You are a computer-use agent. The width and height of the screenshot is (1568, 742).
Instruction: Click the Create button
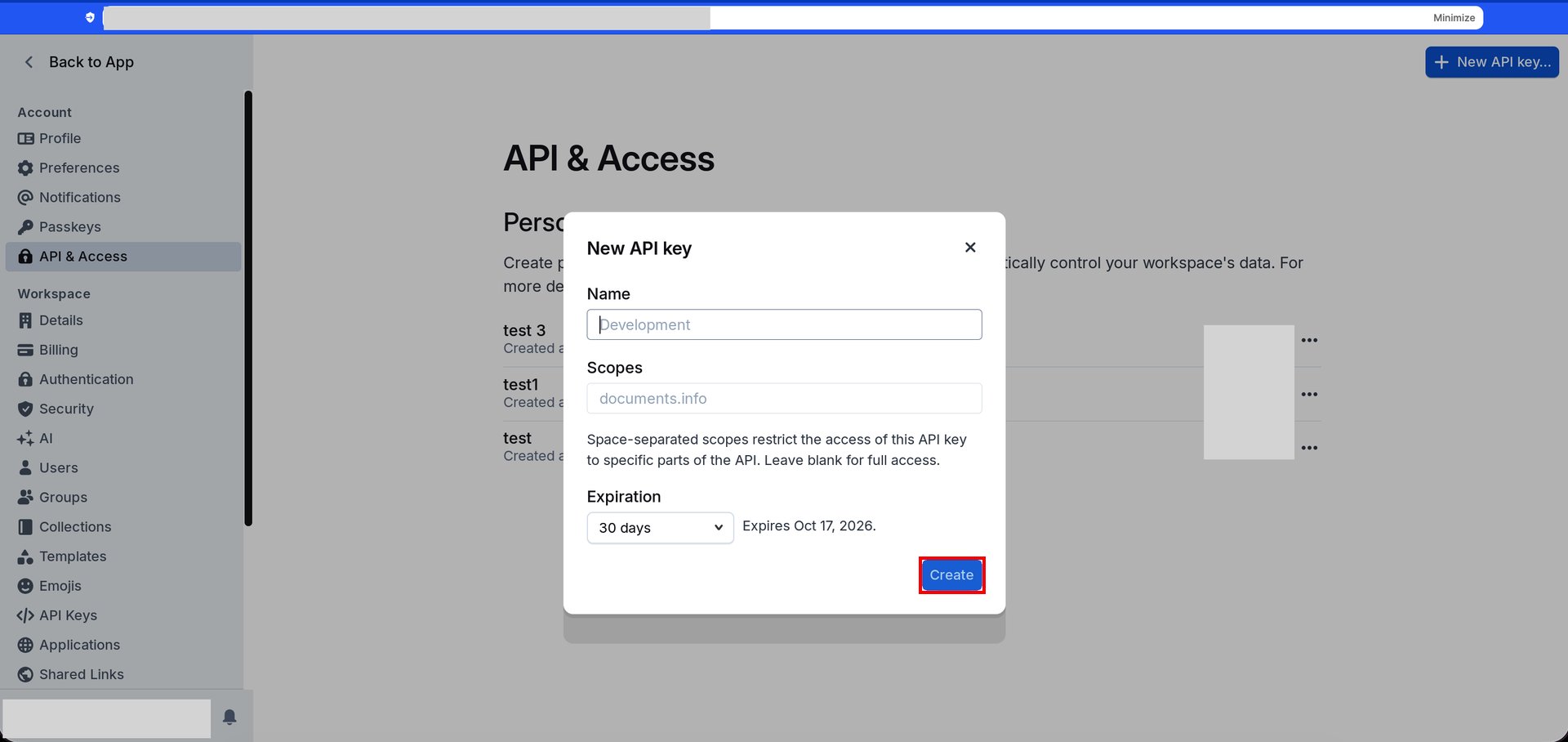coord(951,575)
